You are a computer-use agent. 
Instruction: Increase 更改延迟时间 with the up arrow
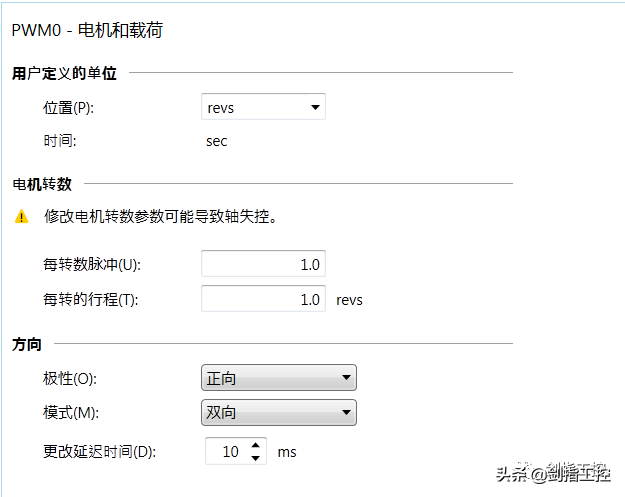(x=257, y=445)
